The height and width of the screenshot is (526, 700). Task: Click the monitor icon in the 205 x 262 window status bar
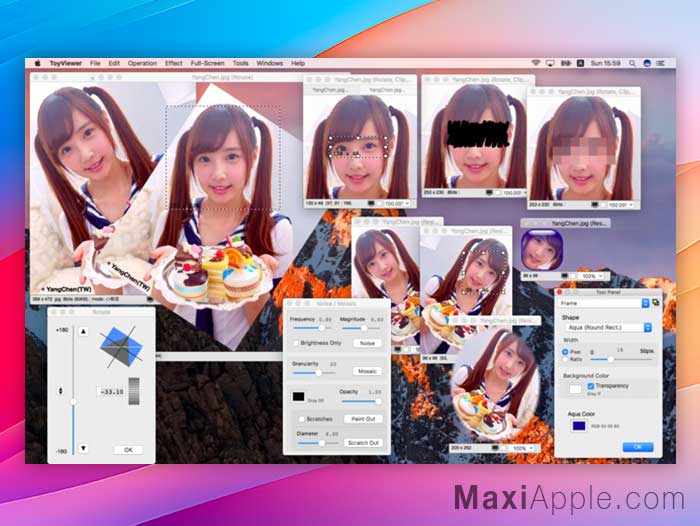click(495, 448)
